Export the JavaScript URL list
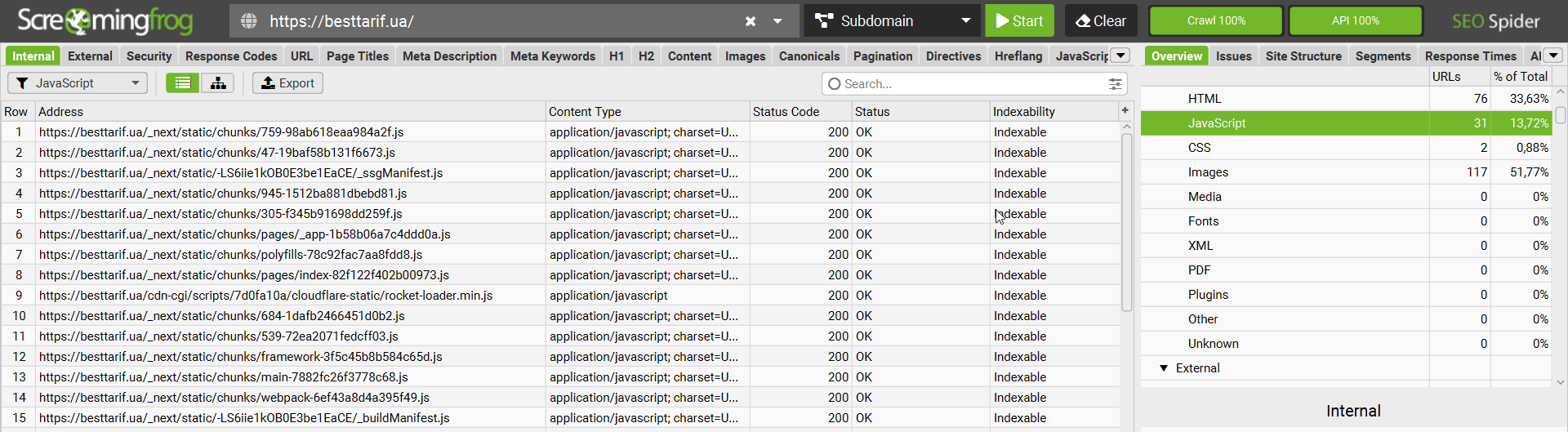This screenshot has width=1568, height=432. coord(287,83)
